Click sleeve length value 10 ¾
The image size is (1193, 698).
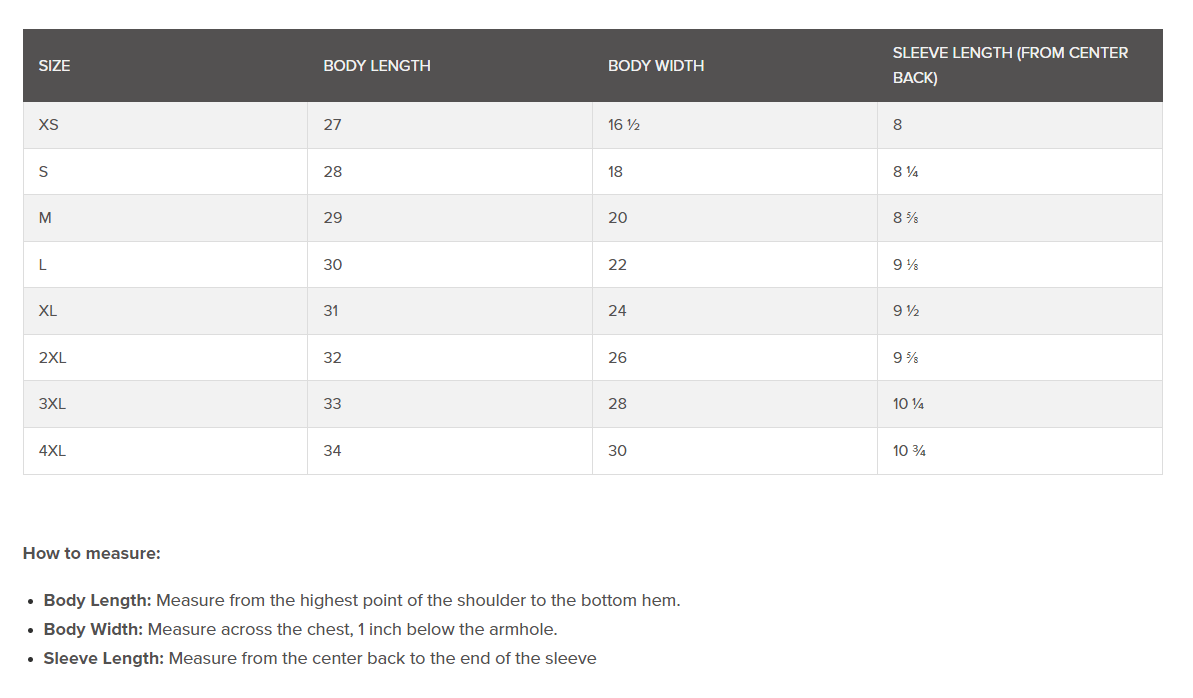[x=909, y=451]
